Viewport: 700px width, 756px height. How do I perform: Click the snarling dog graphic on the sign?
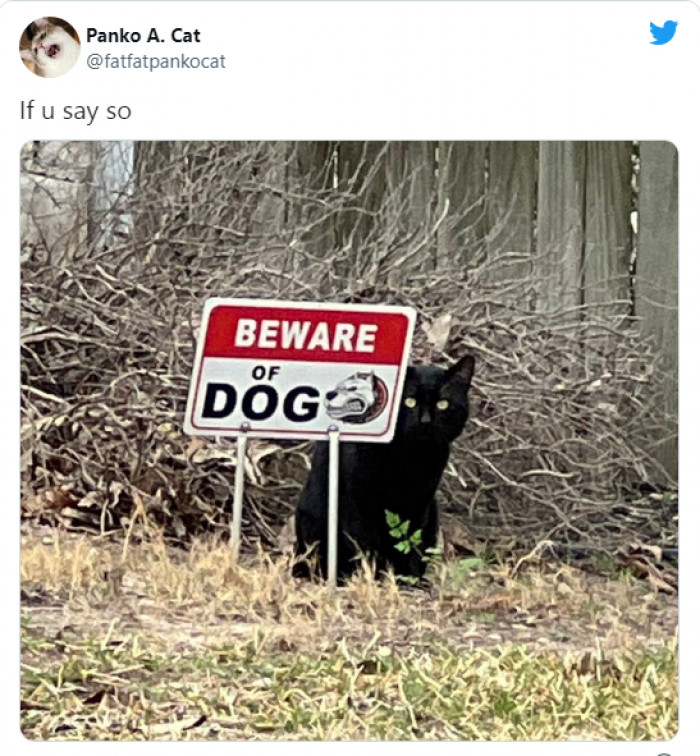pyautogui.click(x=357, y=397)
